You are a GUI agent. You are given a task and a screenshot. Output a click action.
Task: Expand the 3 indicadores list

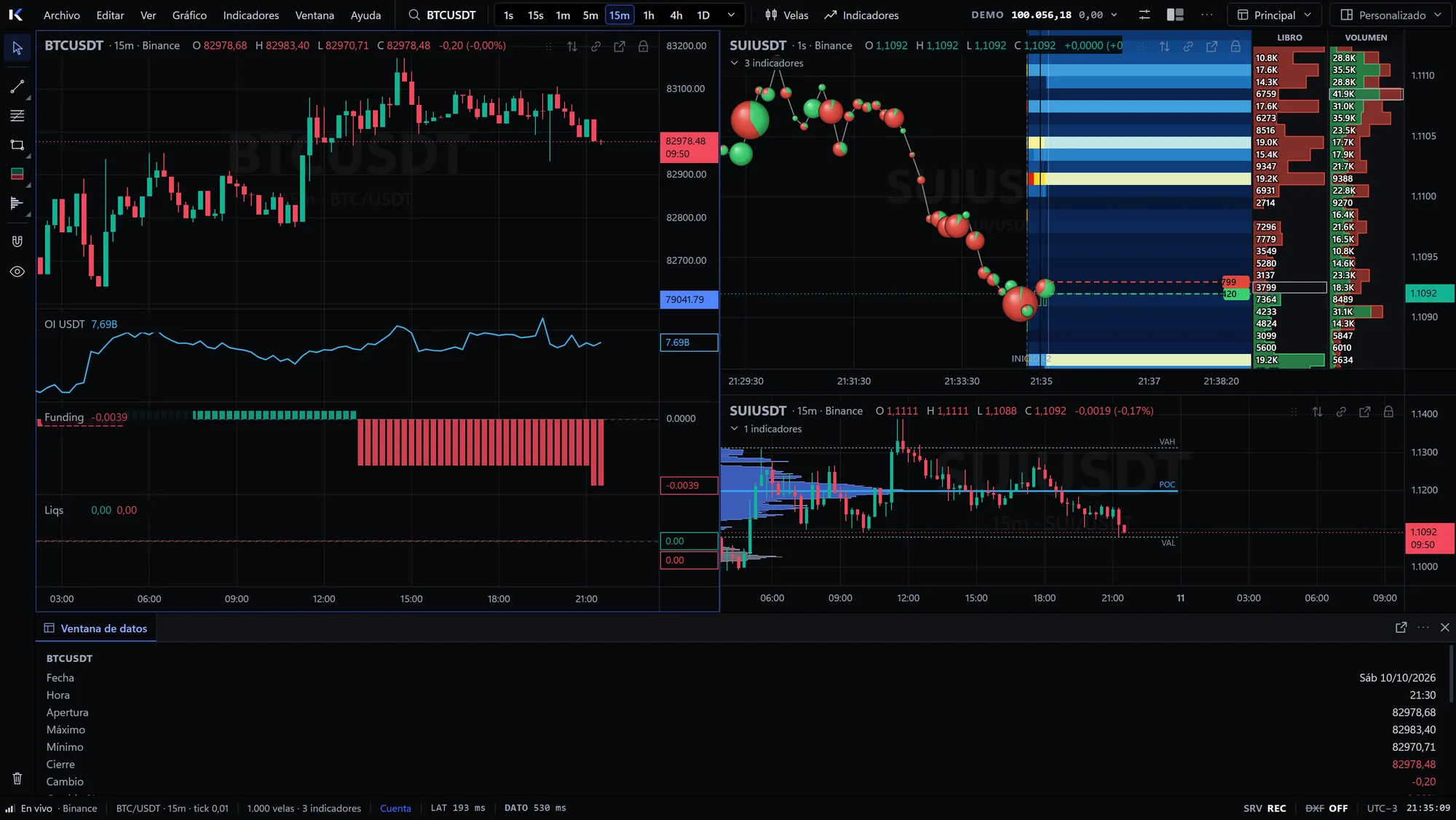767,63
